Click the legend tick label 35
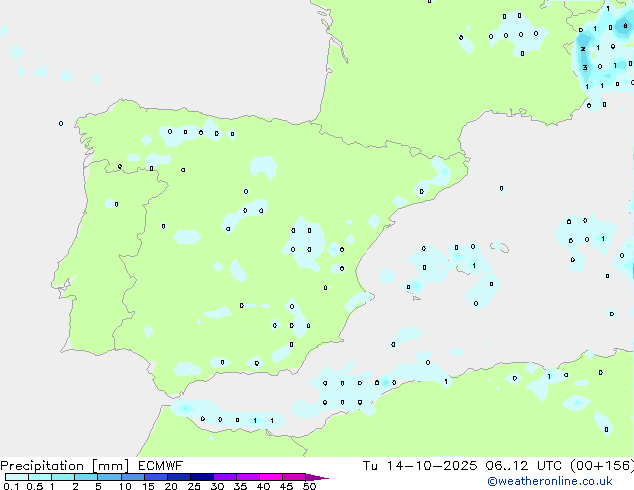This screenshot has width=634, height=490. click(x=240, y=486)
